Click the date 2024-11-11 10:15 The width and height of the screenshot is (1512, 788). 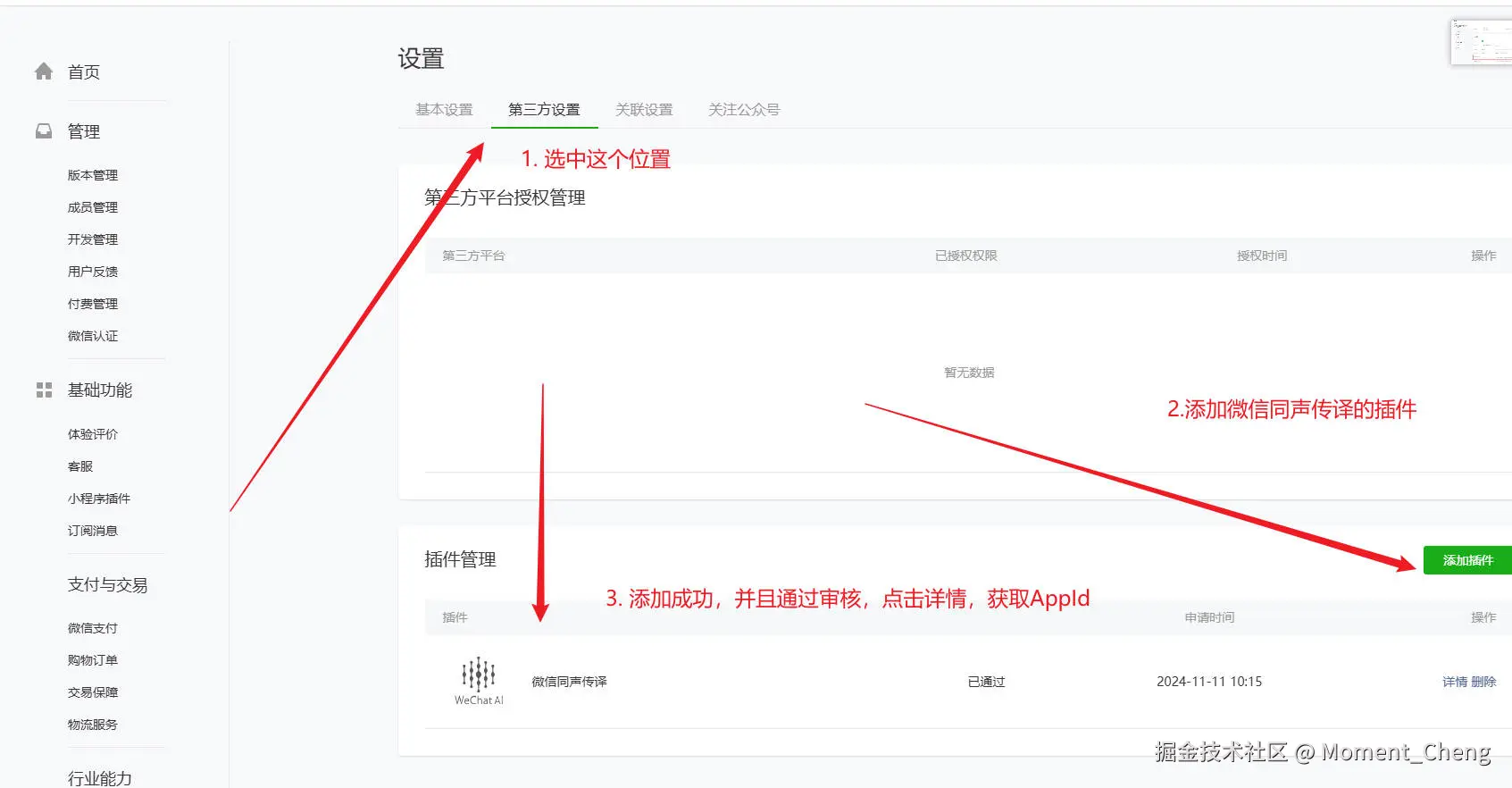[1209, 682]
